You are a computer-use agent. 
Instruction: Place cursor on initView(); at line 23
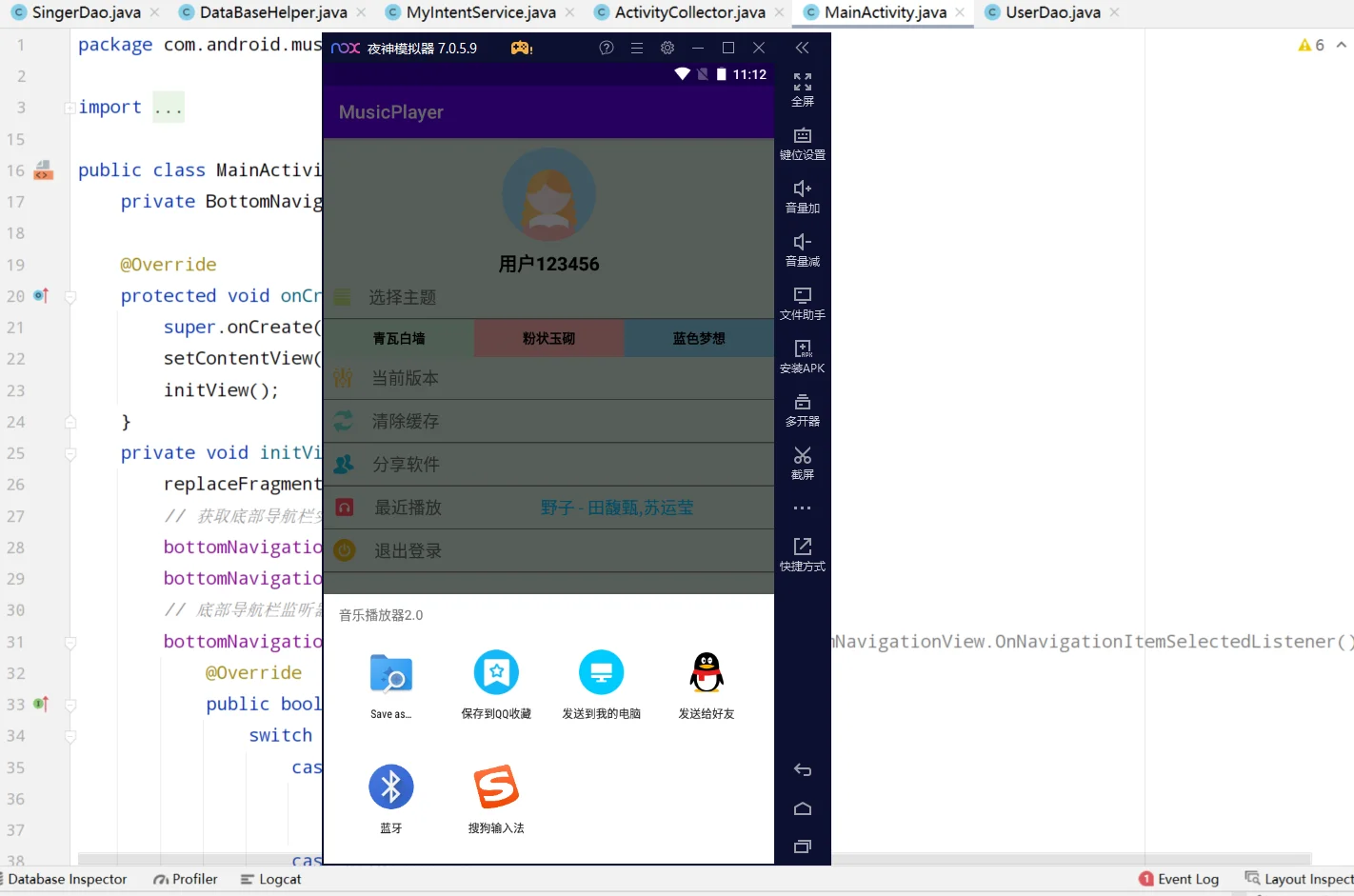pos(221,390)
